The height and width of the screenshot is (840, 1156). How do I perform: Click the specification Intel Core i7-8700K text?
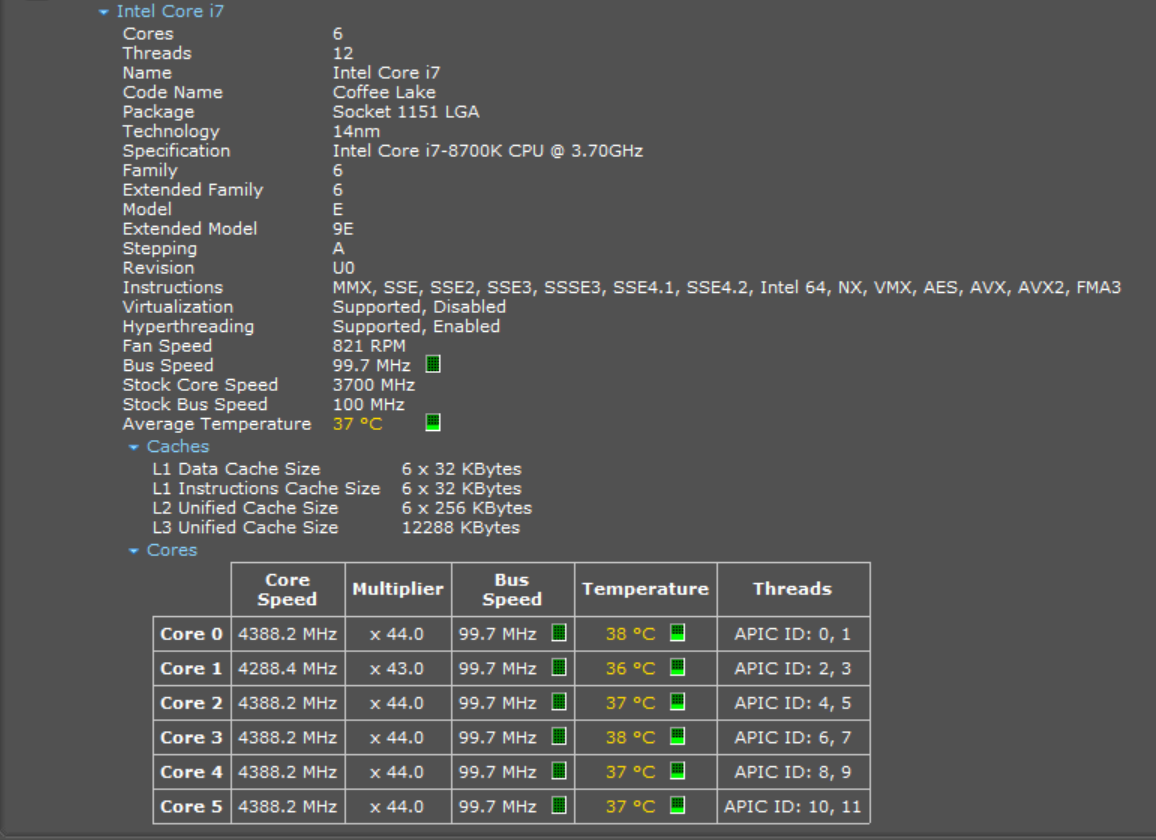pos(487,150)
